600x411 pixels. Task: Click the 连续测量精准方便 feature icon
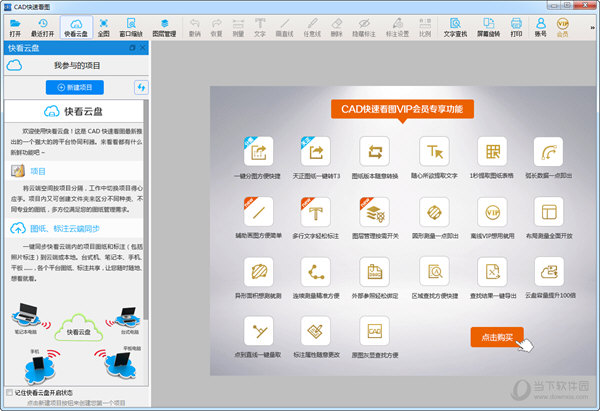pyautogui.click(x=316, y=272)
